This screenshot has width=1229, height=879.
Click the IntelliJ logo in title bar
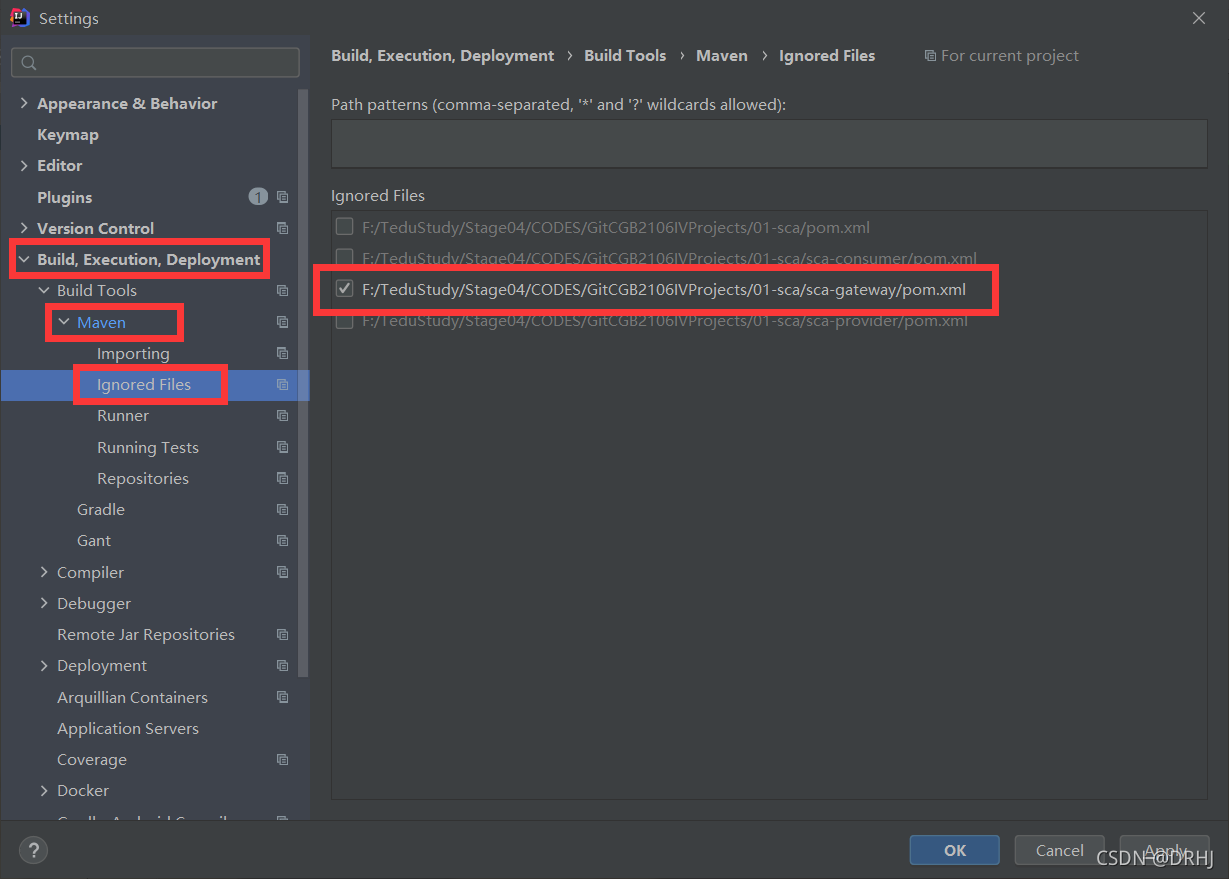coord(20,18)
